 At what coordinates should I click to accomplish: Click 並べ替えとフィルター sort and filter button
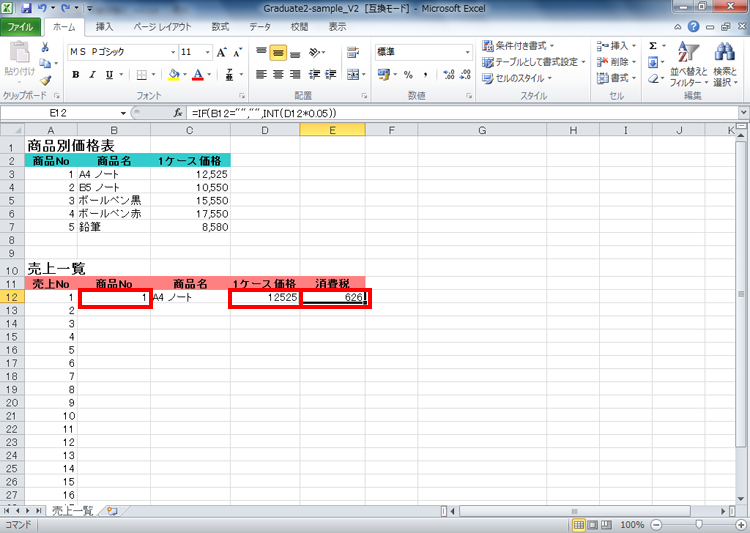point(689,64)
